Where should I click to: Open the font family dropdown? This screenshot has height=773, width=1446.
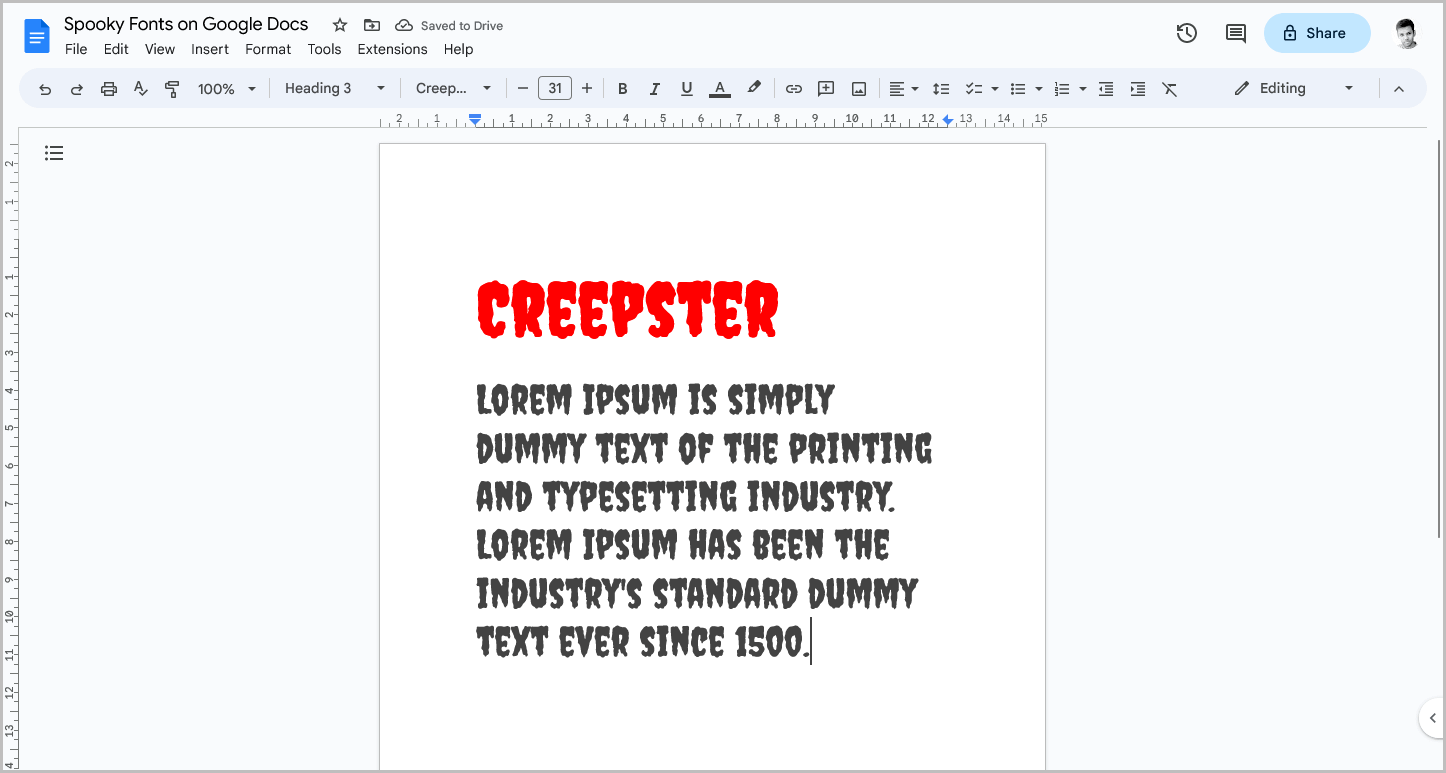pyautogui.click(x=454, y=88)
